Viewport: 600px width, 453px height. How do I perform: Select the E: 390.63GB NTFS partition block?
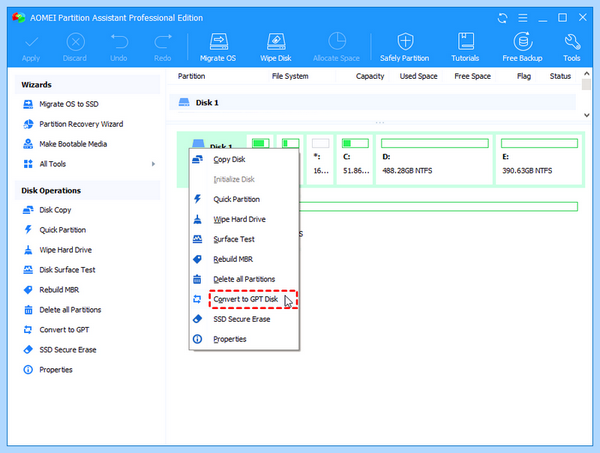539,159
